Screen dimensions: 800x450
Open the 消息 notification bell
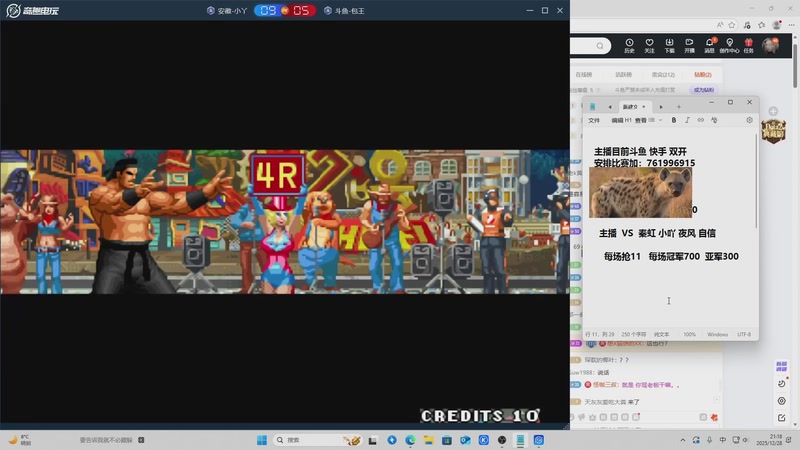coord(709,45)
